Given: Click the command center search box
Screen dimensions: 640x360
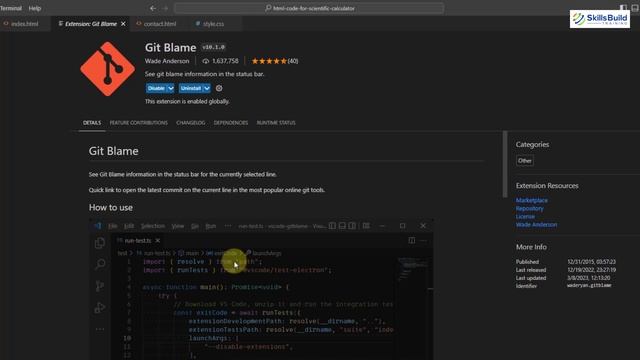Looking at the screenshot, I should coord(309,8).
